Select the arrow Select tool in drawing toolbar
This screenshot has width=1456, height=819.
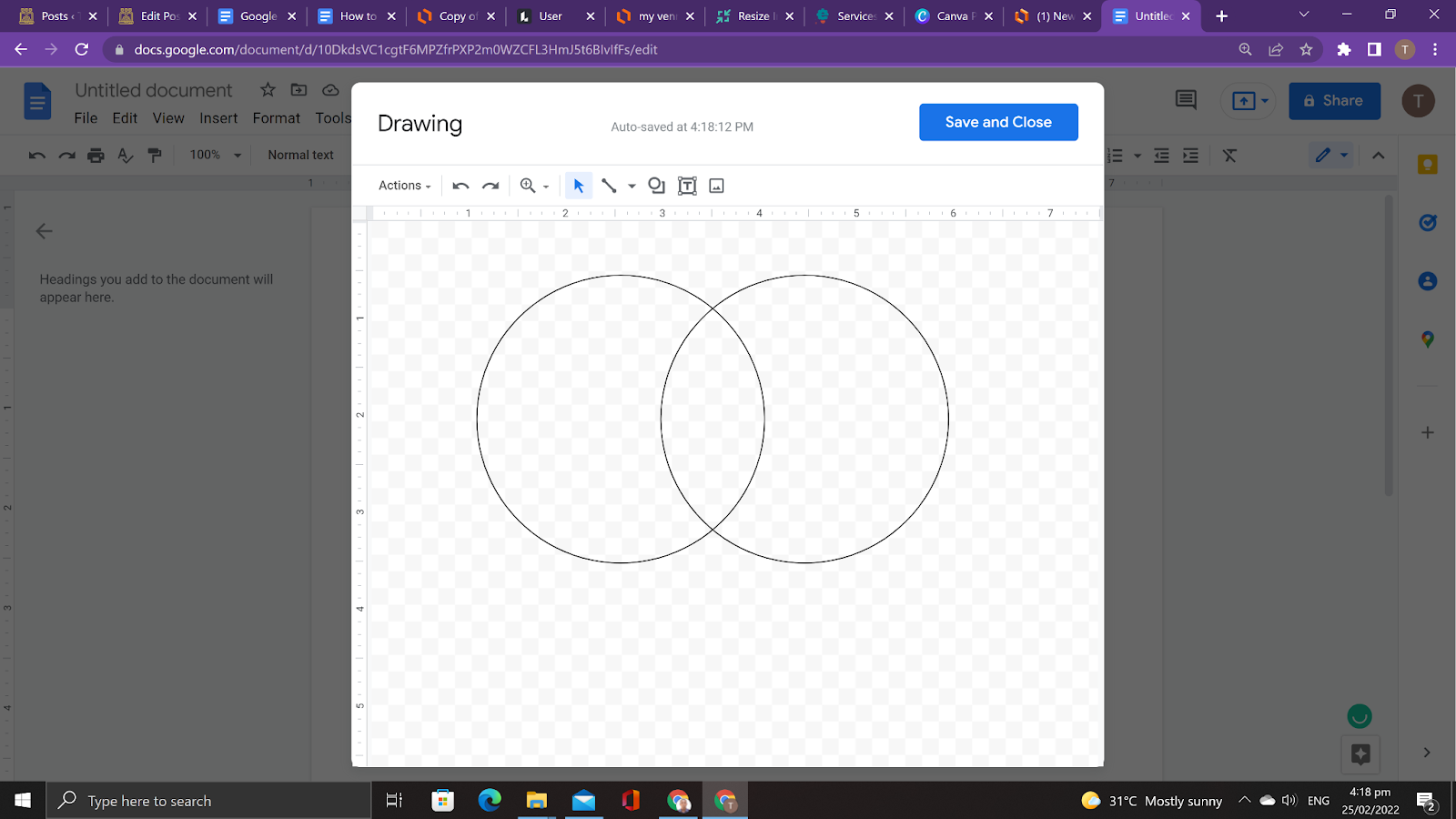(578, 186)
